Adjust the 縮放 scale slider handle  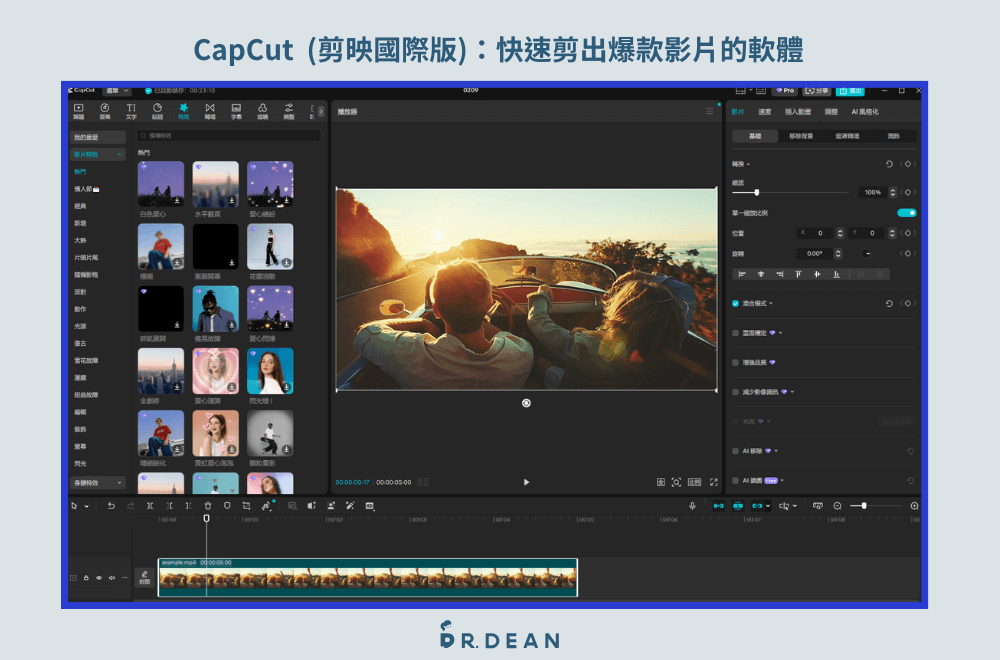(757, 192)
